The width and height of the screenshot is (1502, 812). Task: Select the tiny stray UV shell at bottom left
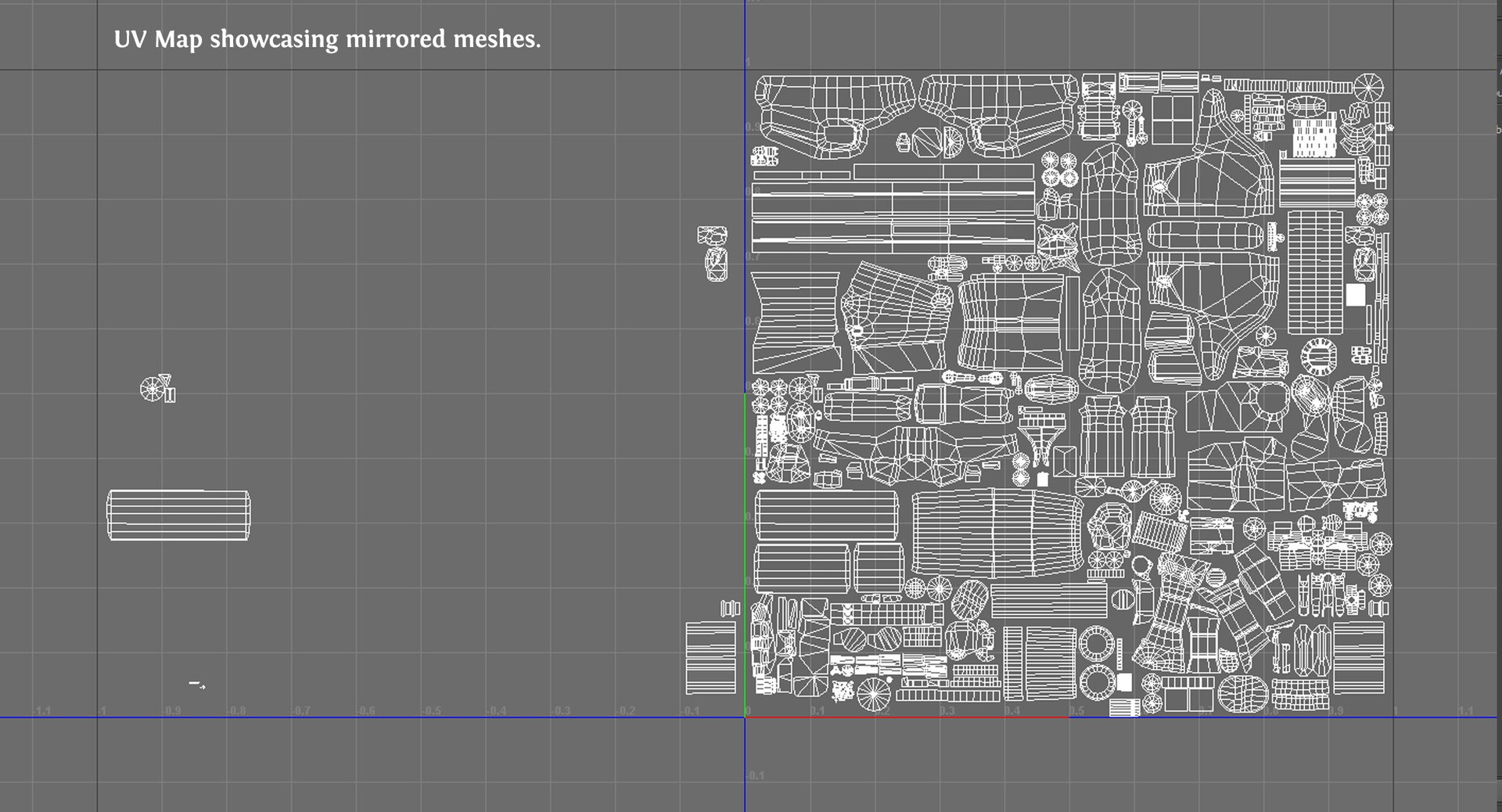tap(197, 684)
